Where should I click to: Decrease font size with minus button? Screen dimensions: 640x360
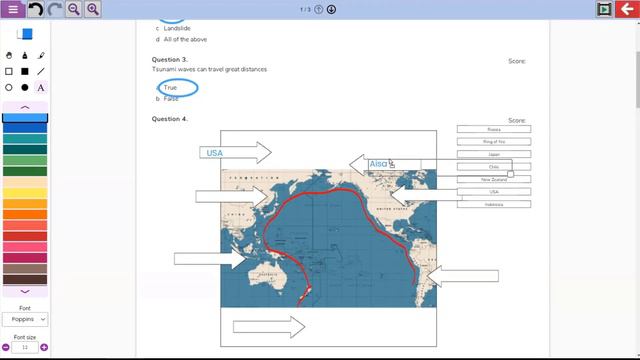(x=6, y=347)
